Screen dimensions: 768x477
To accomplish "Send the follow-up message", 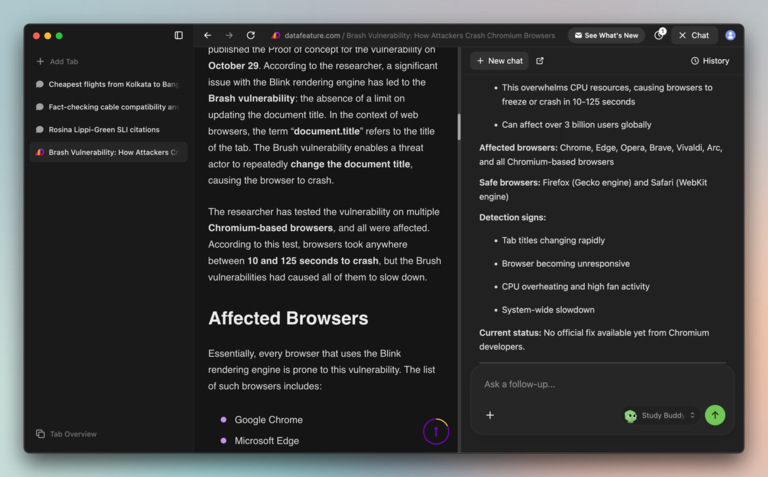I will pyautogui.click(x=715, y=415).
